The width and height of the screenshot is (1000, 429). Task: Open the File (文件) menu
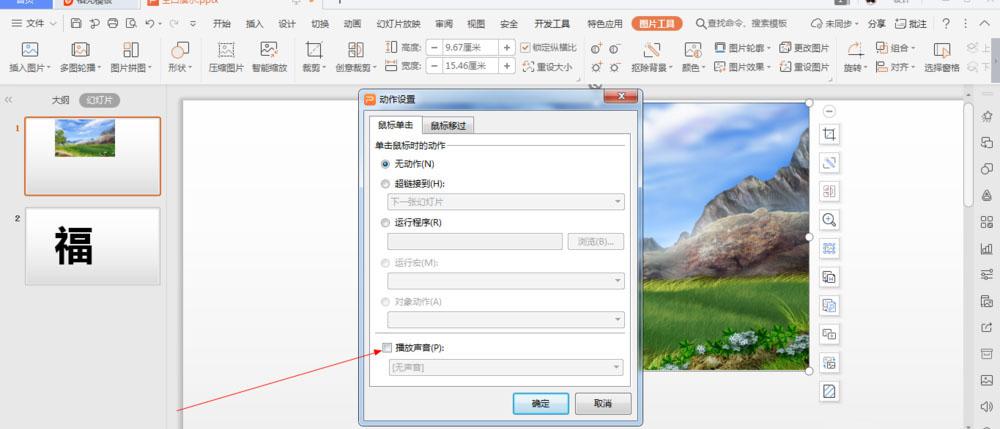(x=34, y=24)
